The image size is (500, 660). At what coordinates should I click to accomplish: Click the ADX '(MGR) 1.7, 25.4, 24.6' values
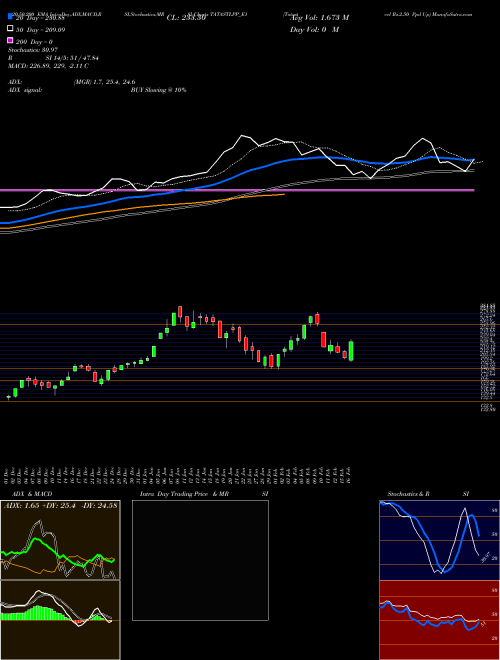(x=104, y=82)
